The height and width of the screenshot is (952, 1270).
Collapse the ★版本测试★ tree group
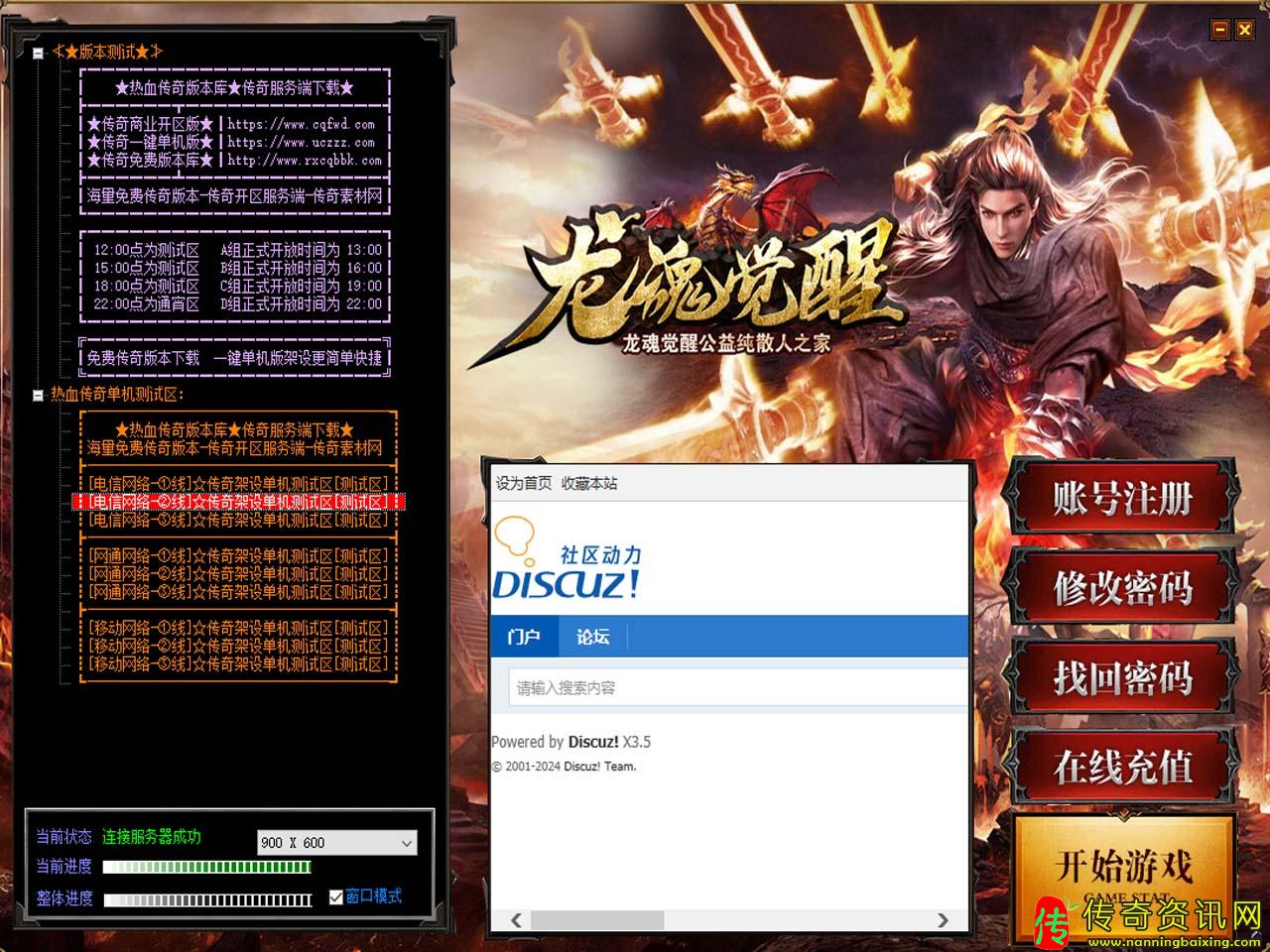pyautogui.click(x=39, y=53)
